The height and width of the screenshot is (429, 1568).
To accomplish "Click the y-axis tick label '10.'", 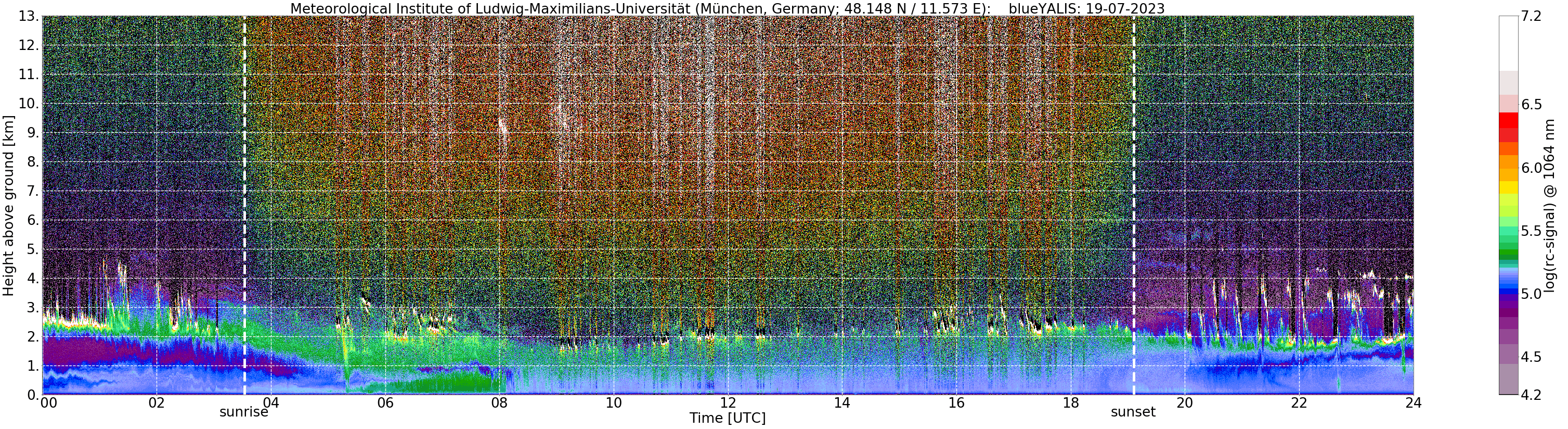I will pos(29,104).
